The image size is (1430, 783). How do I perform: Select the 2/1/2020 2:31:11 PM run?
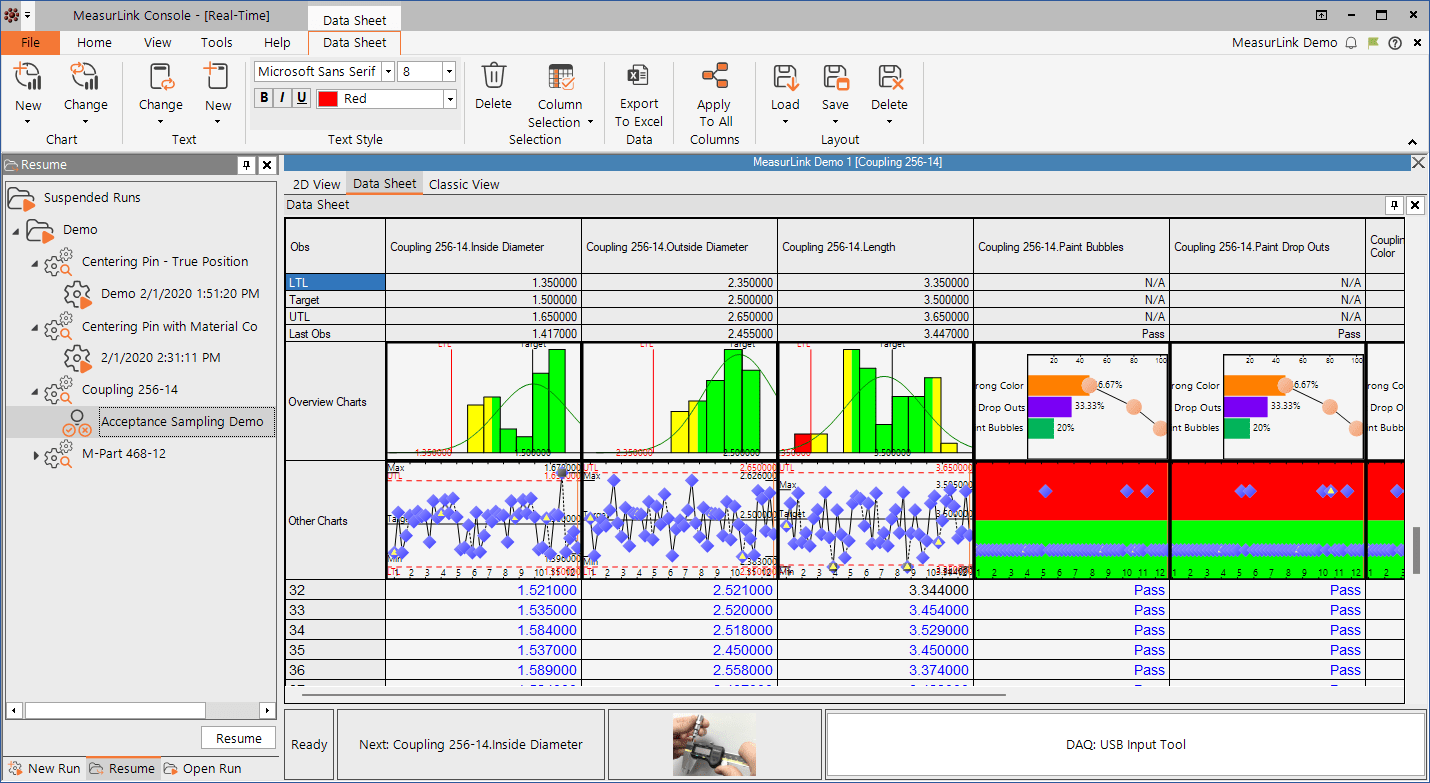161,357
